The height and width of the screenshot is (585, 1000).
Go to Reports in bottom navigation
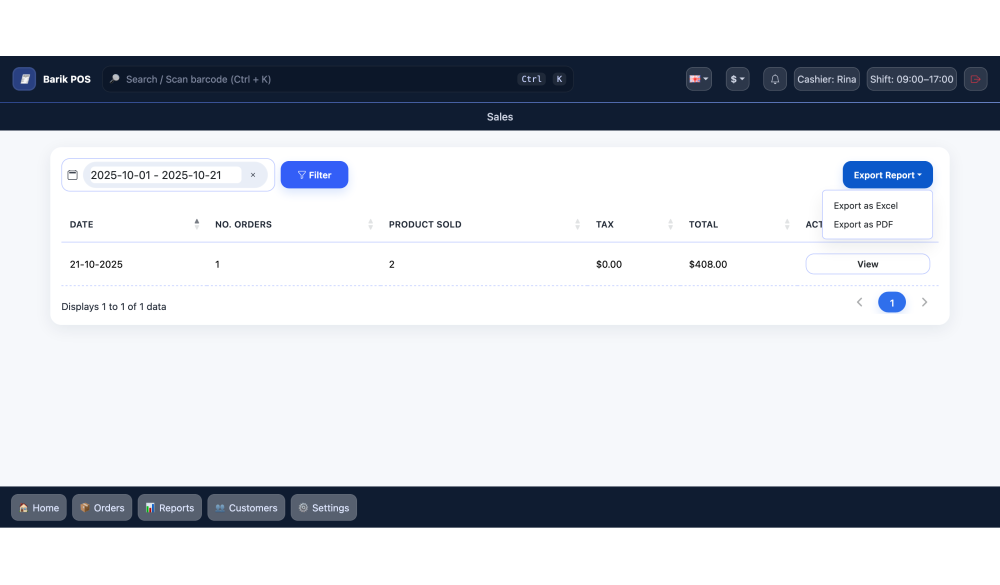[169, 508]
